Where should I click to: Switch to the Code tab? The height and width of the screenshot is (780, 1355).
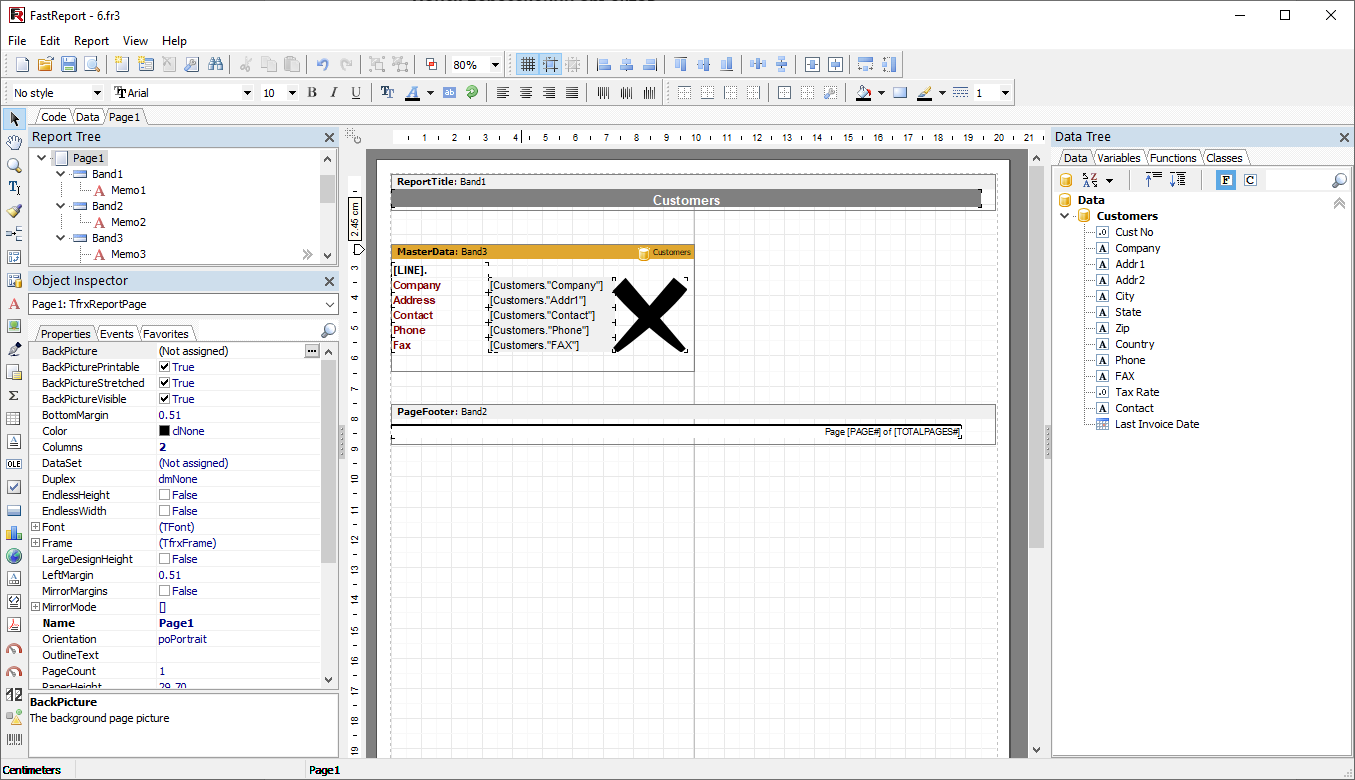pyautogui.click(x=54, y=117)
